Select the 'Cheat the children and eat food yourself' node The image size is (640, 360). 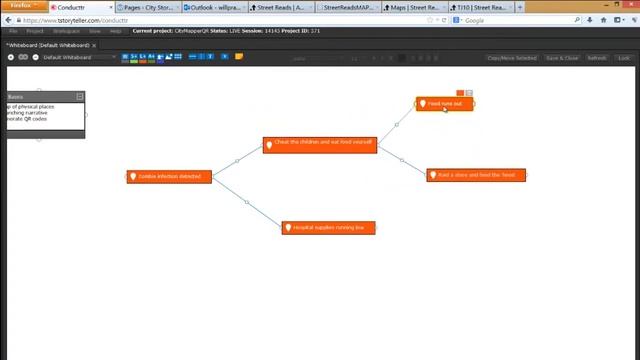point(320,145)
